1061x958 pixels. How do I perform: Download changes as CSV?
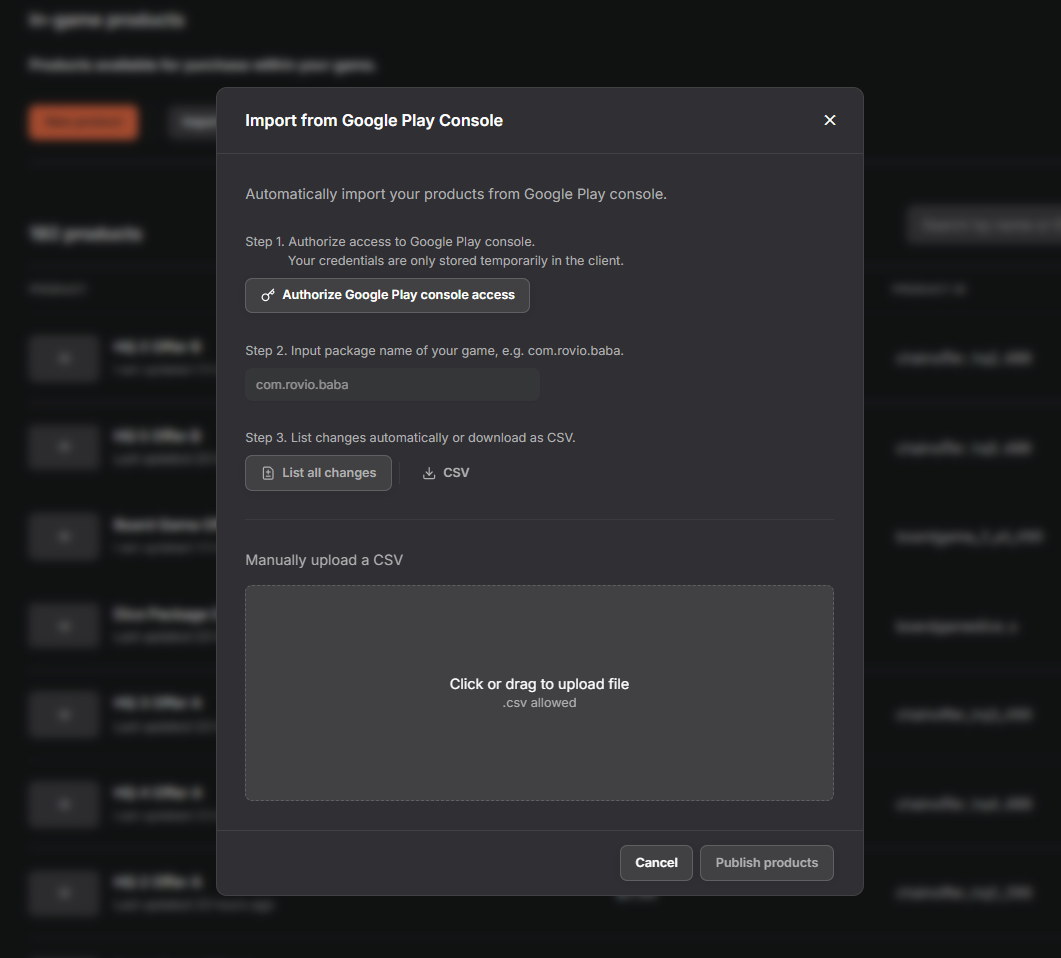(445, 473)
